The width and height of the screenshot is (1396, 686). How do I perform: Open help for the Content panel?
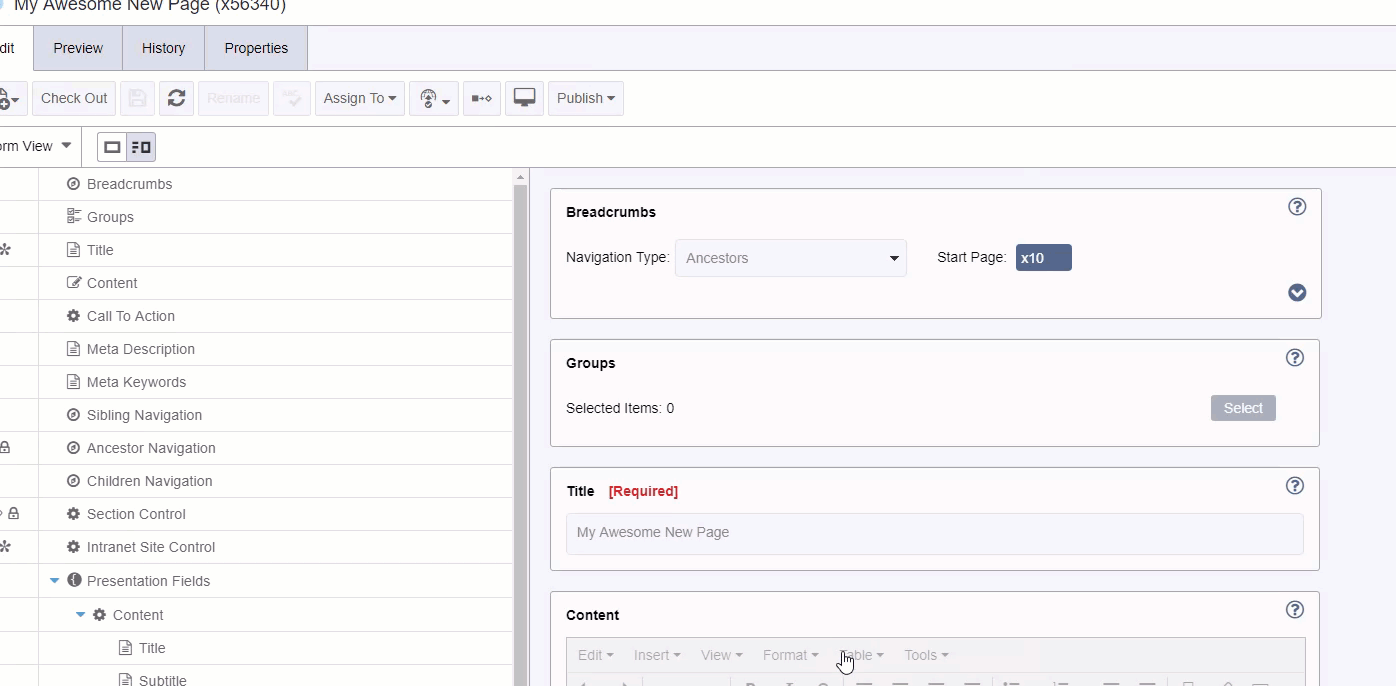1295,610
